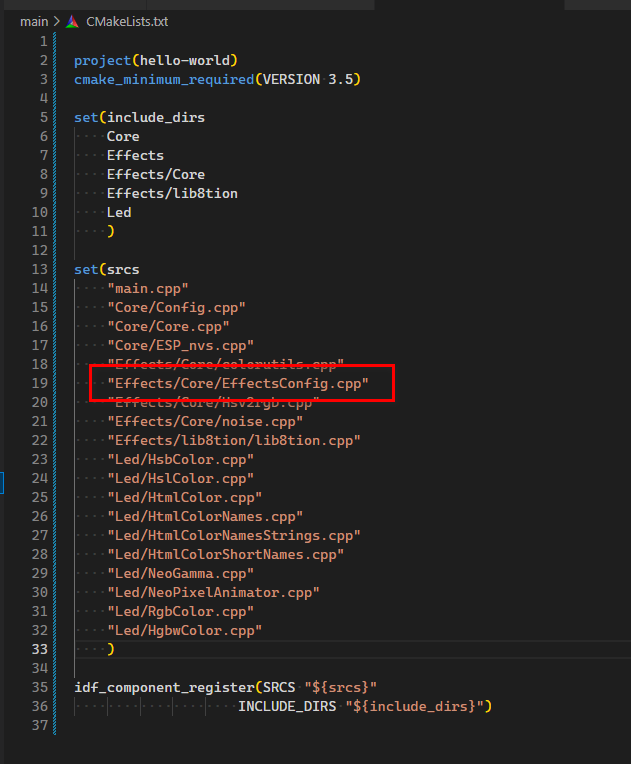The height and width of the screenshot is (764, 631).
Task: Click "Led/NeoGamma.cpp" string
Action: (180, 573)
